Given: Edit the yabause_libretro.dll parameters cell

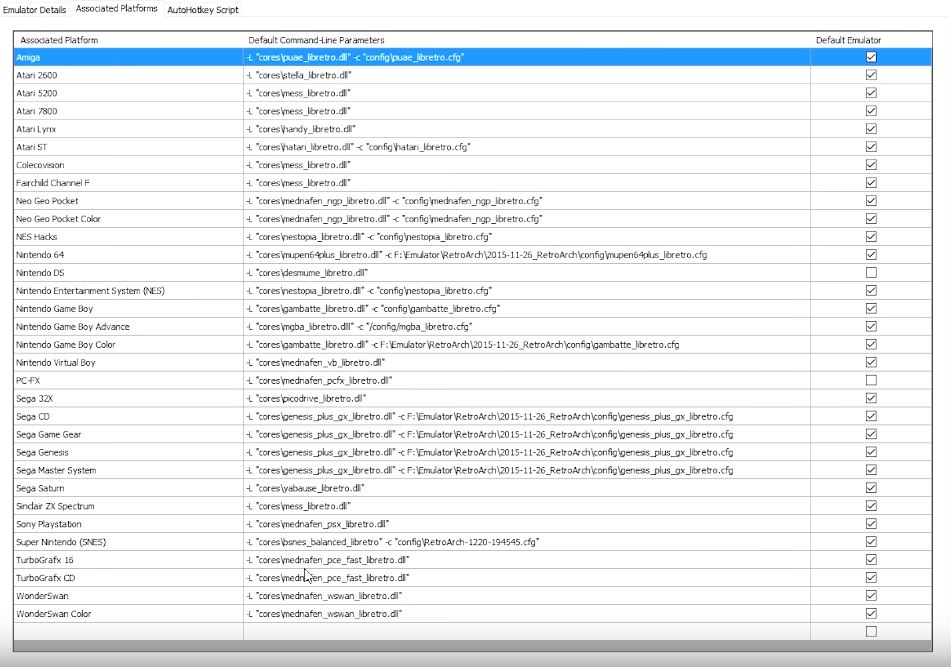Looking at the screenshot, I should point(526,488).
